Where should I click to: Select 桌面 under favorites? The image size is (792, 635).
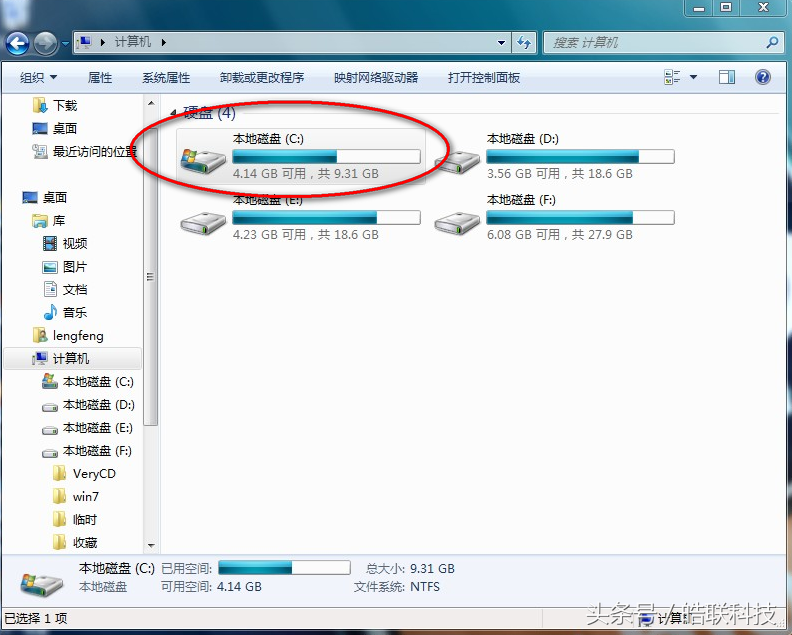click(x=55, y=129)
